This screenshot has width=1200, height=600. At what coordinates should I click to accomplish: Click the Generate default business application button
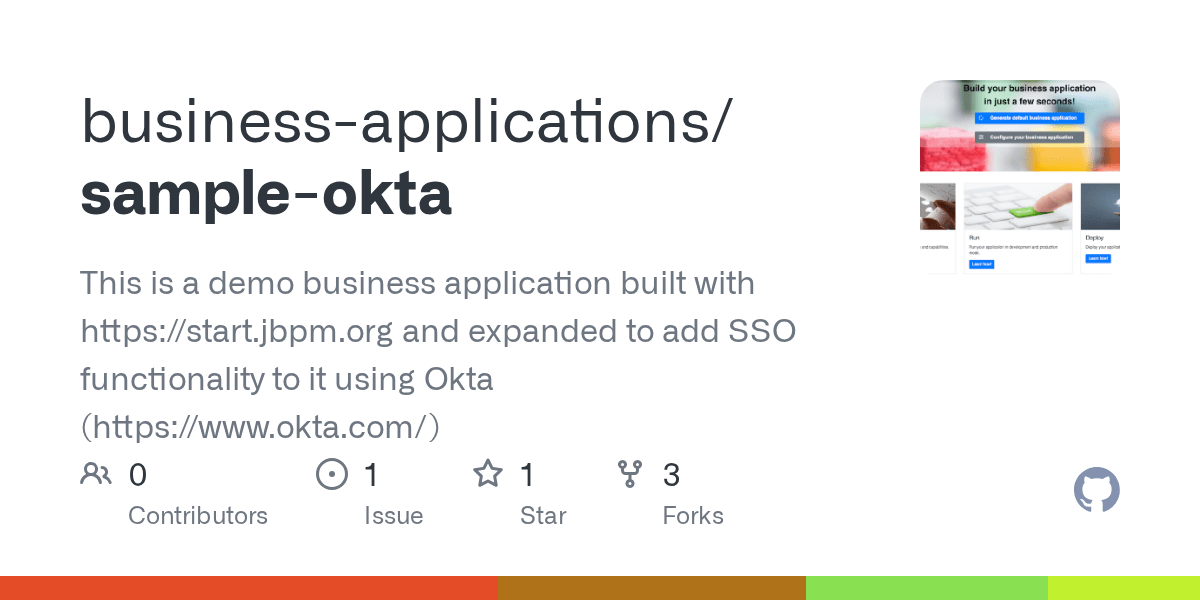(1029, 117)
